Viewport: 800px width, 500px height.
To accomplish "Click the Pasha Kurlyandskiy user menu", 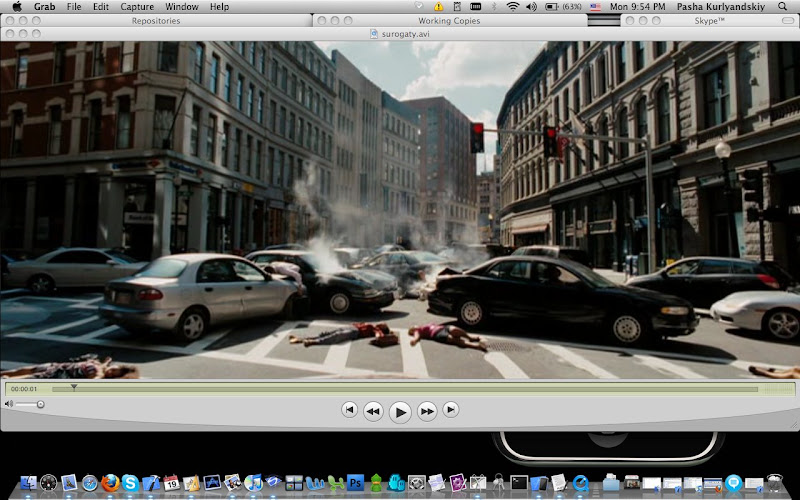I will click(x=720, y=6).
